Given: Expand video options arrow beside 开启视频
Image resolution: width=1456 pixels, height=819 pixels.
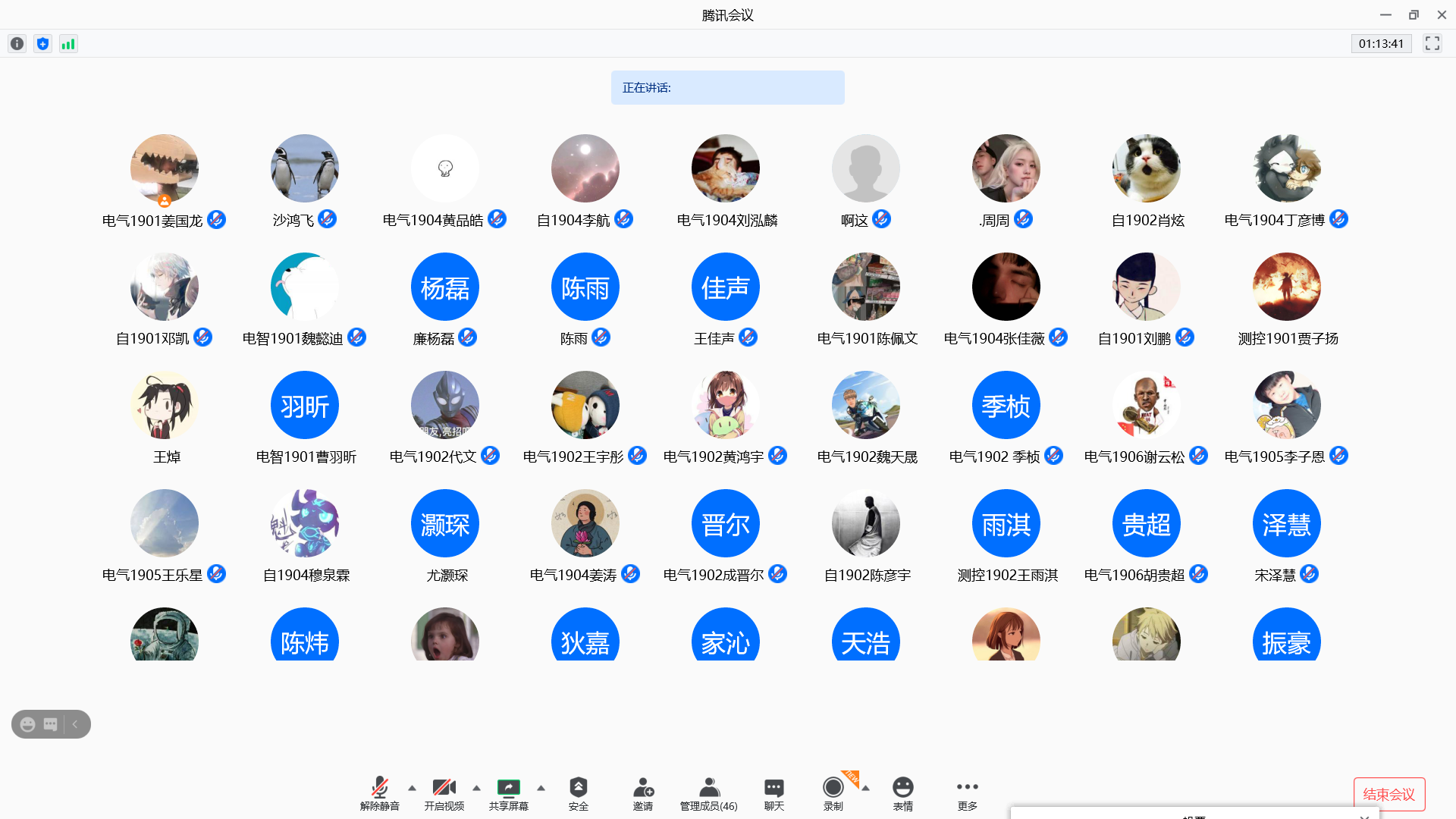Looking at the screenshot, I should pos(476,788).
